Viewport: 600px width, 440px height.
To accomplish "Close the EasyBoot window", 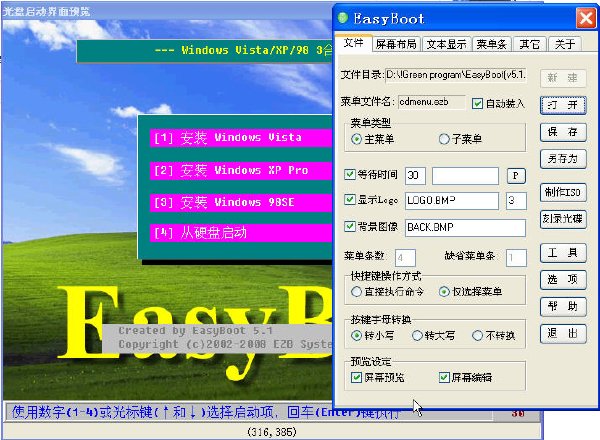I will coord(586,18).
